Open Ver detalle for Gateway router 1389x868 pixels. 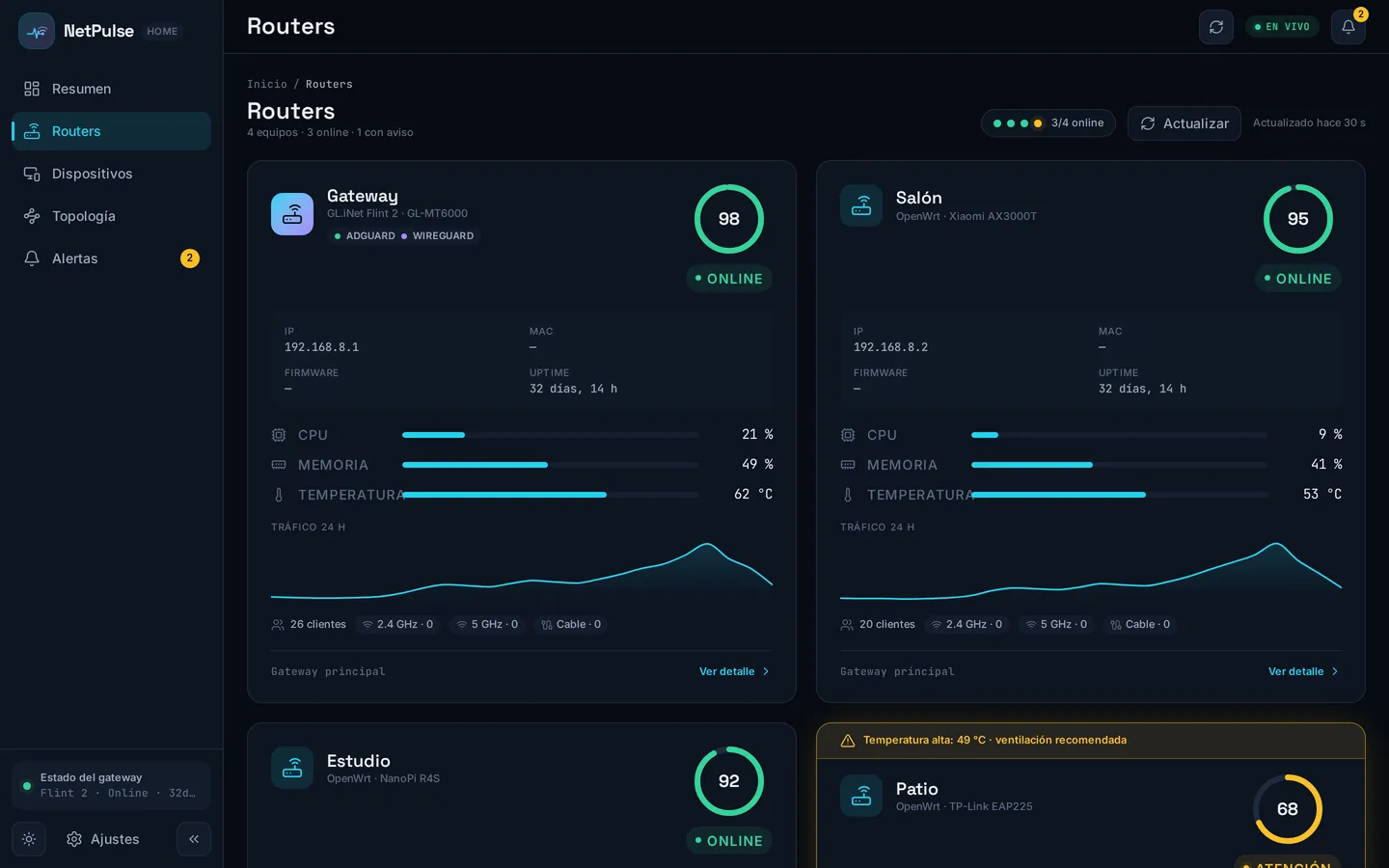click(x=735, y=671)
